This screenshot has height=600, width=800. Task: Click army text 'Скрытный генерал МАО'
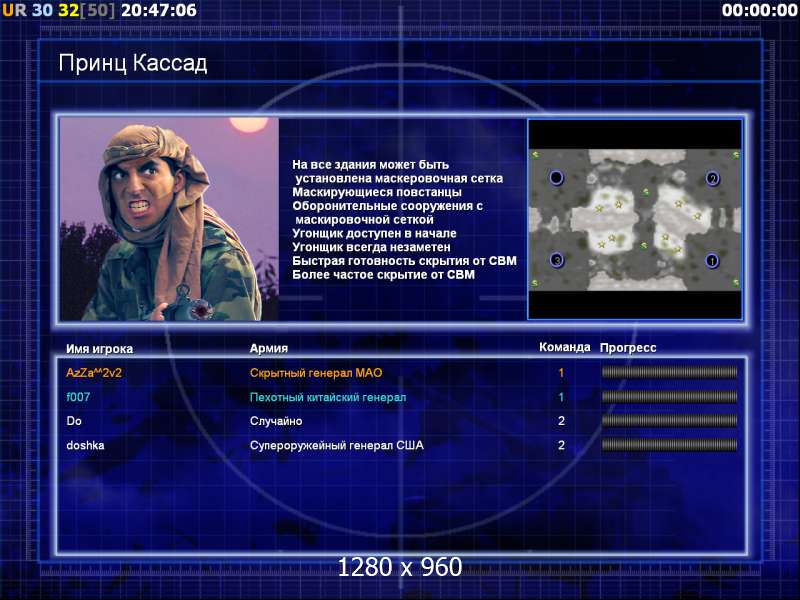[x=316, y=373]
